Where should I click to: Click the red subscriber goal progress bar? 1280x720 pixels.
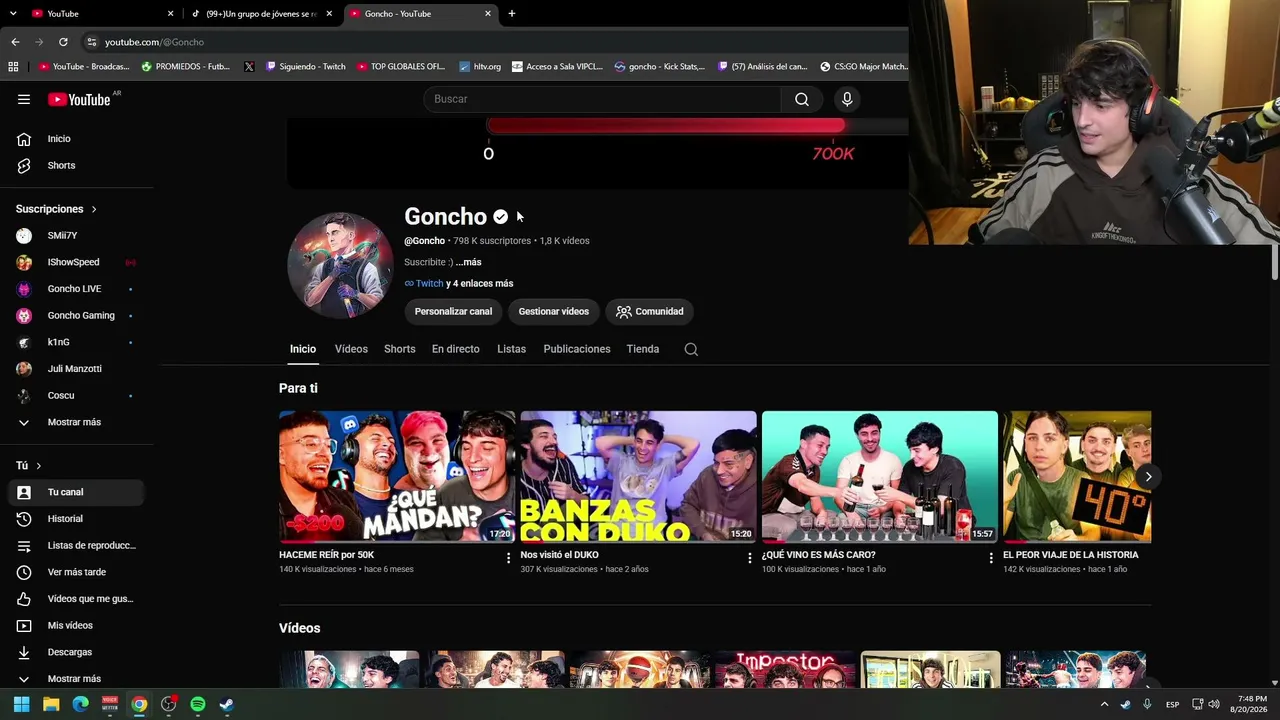click(x=666, y=126)
